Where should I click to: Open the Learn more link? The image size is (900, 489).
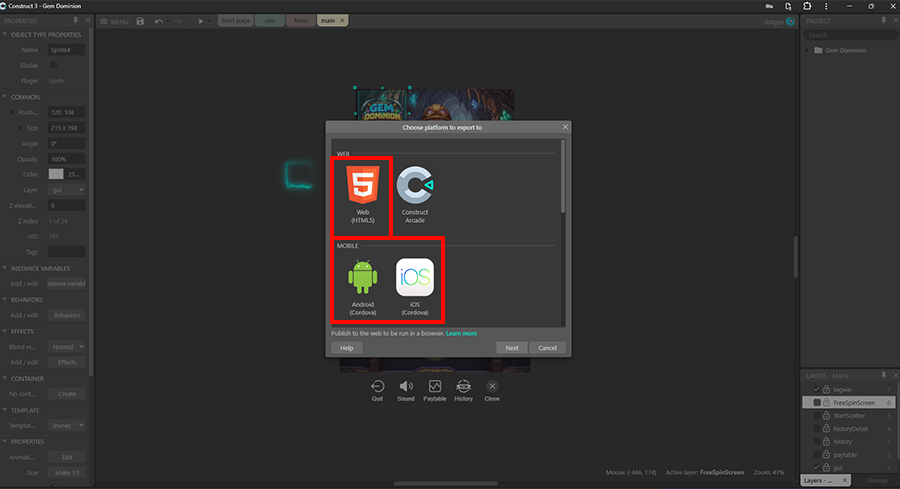(x=461, y=333)
